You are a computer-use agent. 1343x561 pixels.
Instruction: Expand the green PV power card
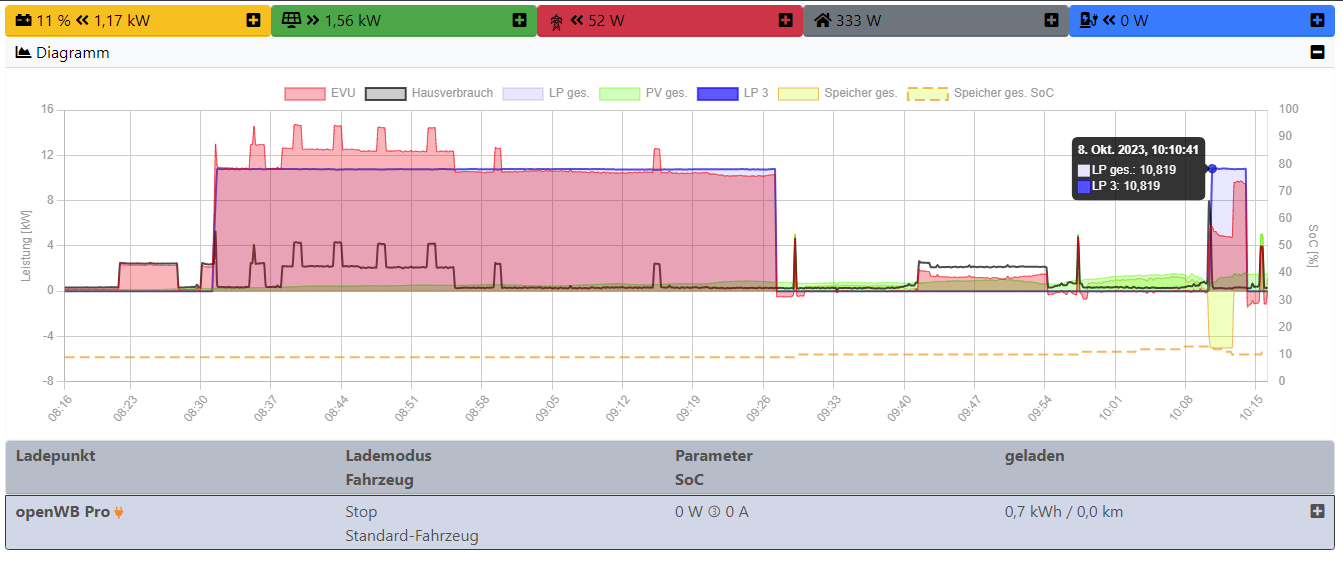(519, 20)
